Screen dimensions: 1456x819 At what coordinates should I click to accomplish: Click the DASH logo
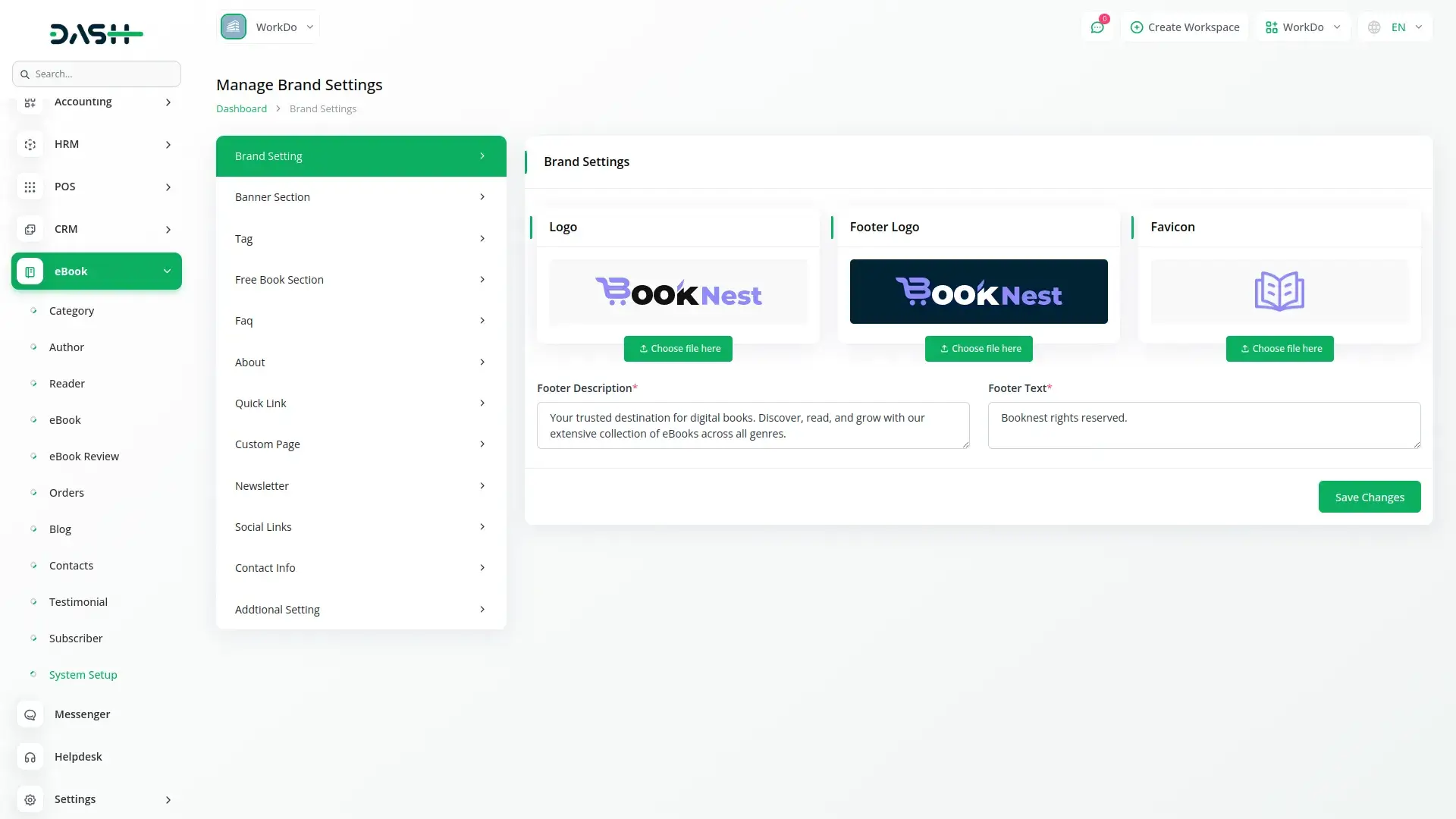96,33
